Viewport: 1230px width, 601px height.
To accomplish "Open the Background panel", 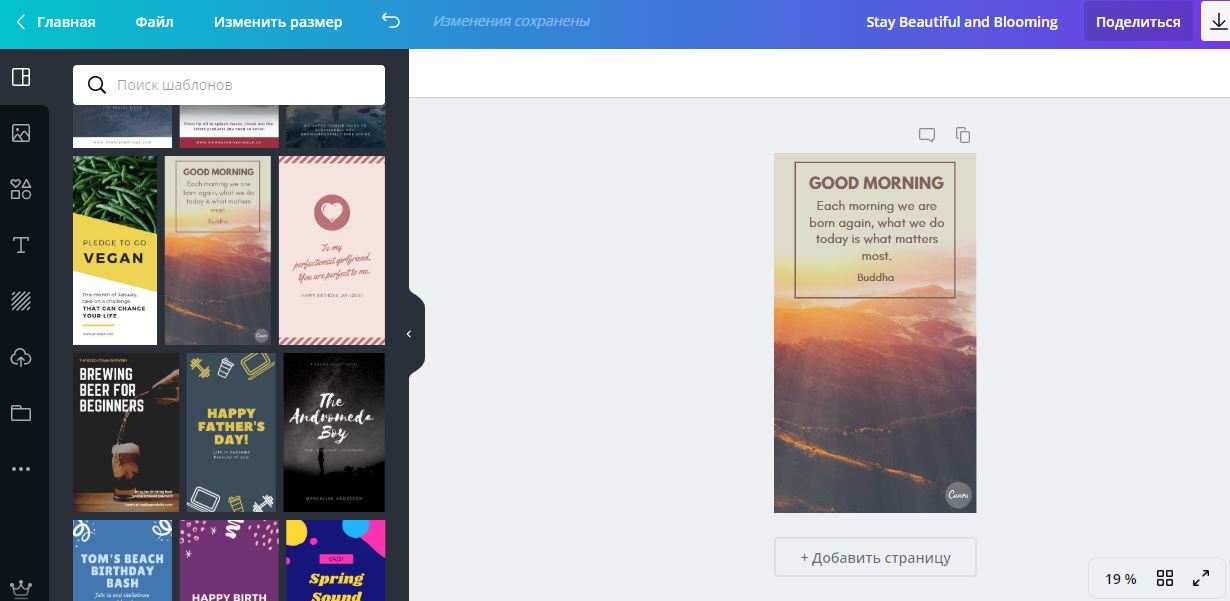I will [x=21, y=301].
